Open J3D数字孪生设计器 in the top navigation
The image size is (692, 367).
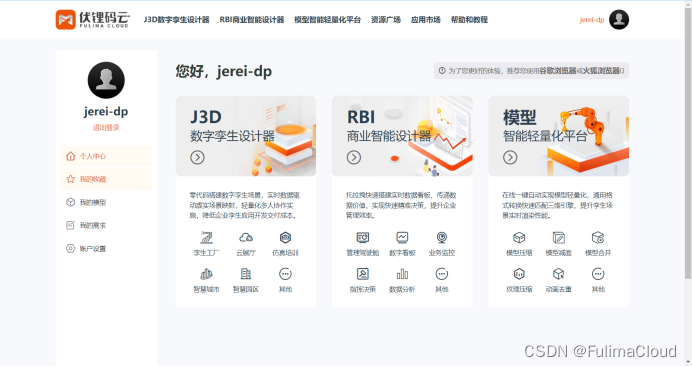(x=177, y=20)
